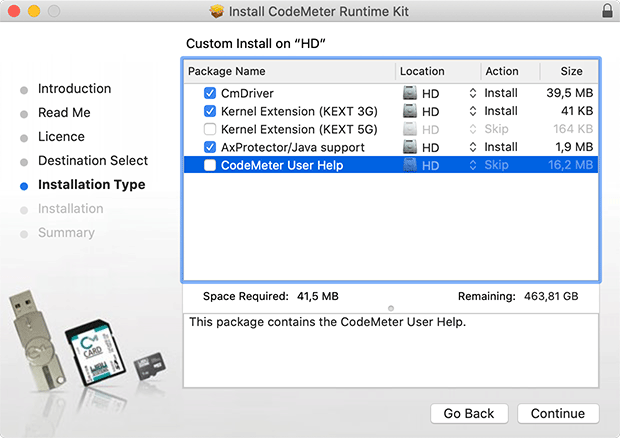The width and height of the screenshot is (620, 438).
Task: Click the Install action for CmDriver
Action: point(501,93)
